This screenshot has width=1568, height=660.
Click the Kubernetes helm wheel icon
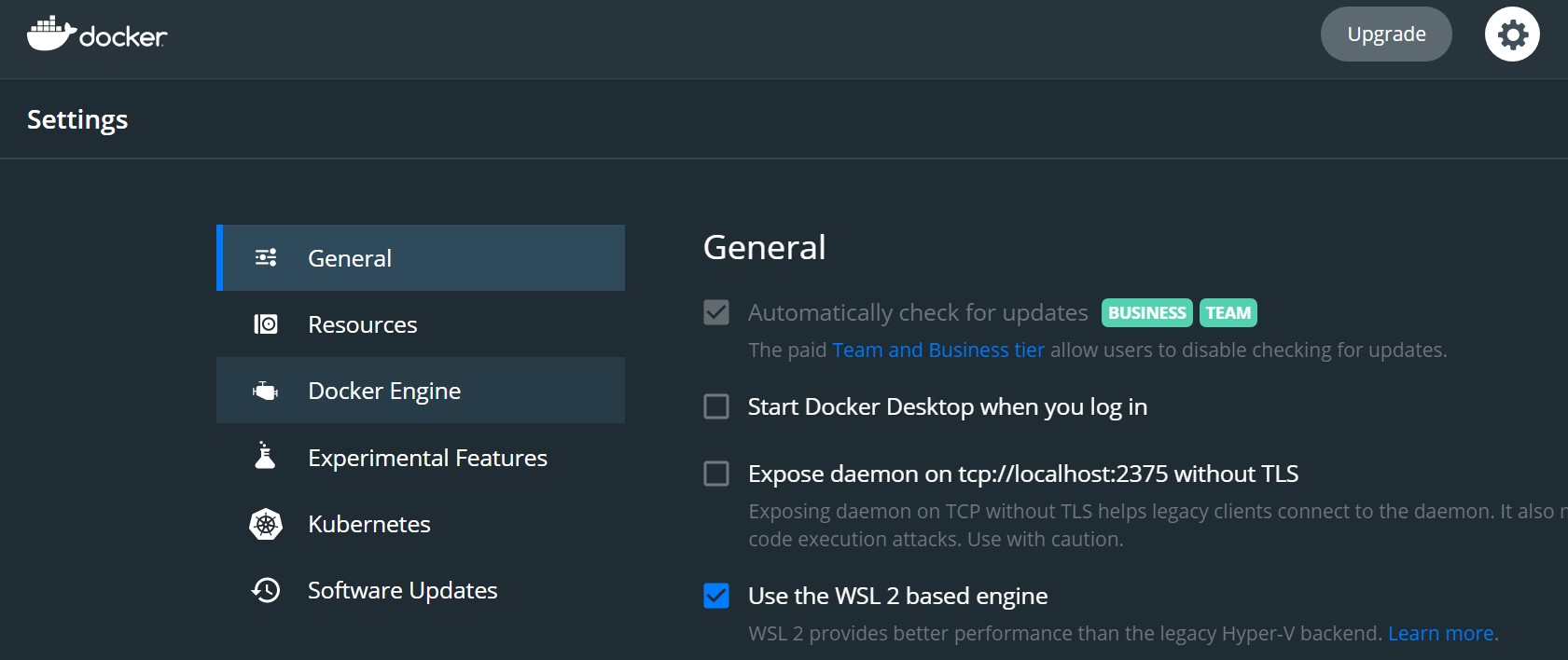pos(266,524)
